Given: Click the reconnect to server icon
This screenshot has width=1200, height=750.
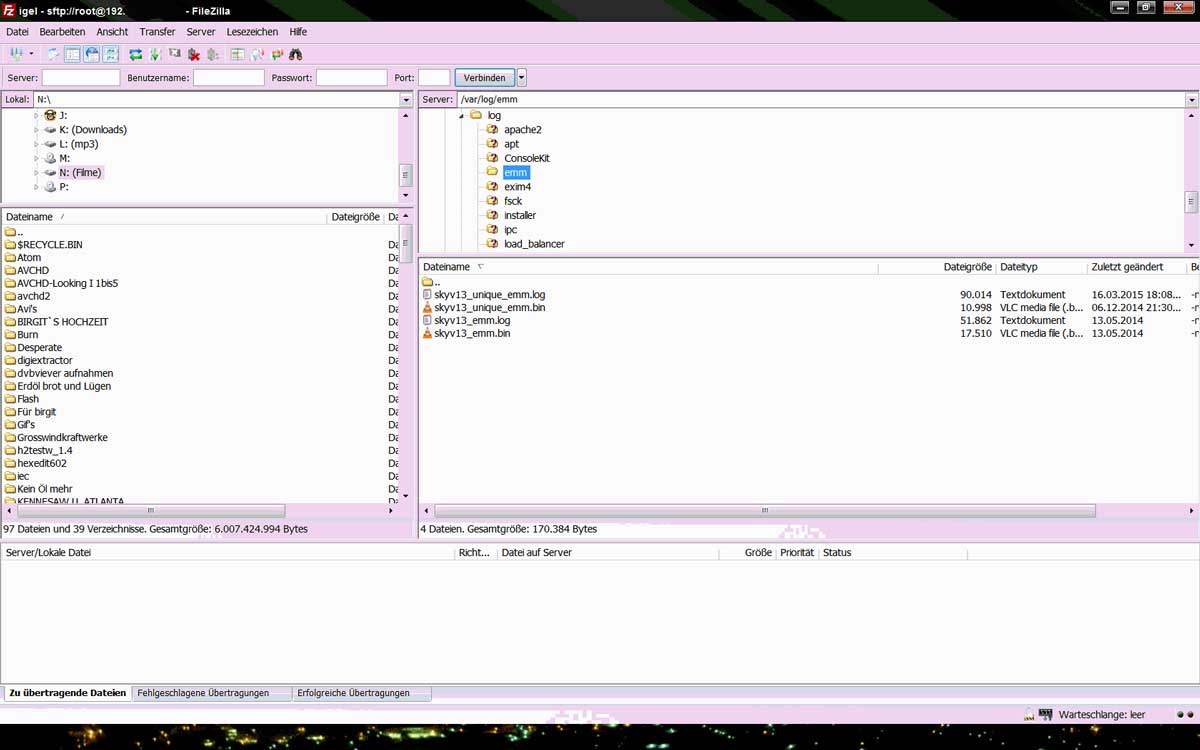Looking at the screenshot, I should (213, 54).
